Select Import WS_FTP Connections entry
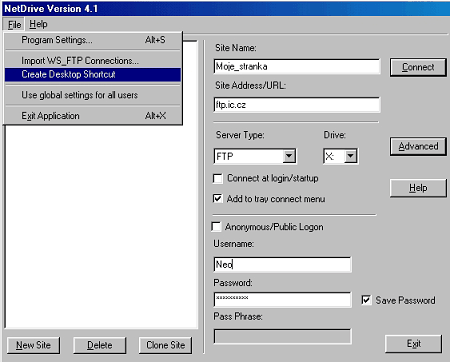450x362 pixels. 93,61
